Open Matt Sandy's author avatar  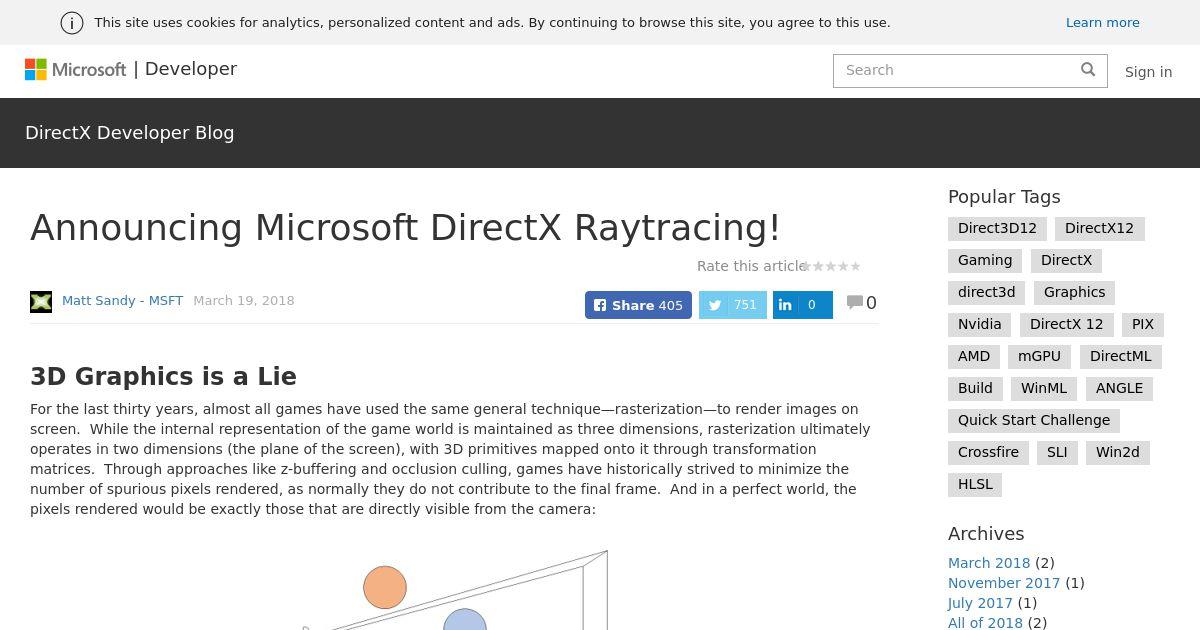click(x=41, y=301)
